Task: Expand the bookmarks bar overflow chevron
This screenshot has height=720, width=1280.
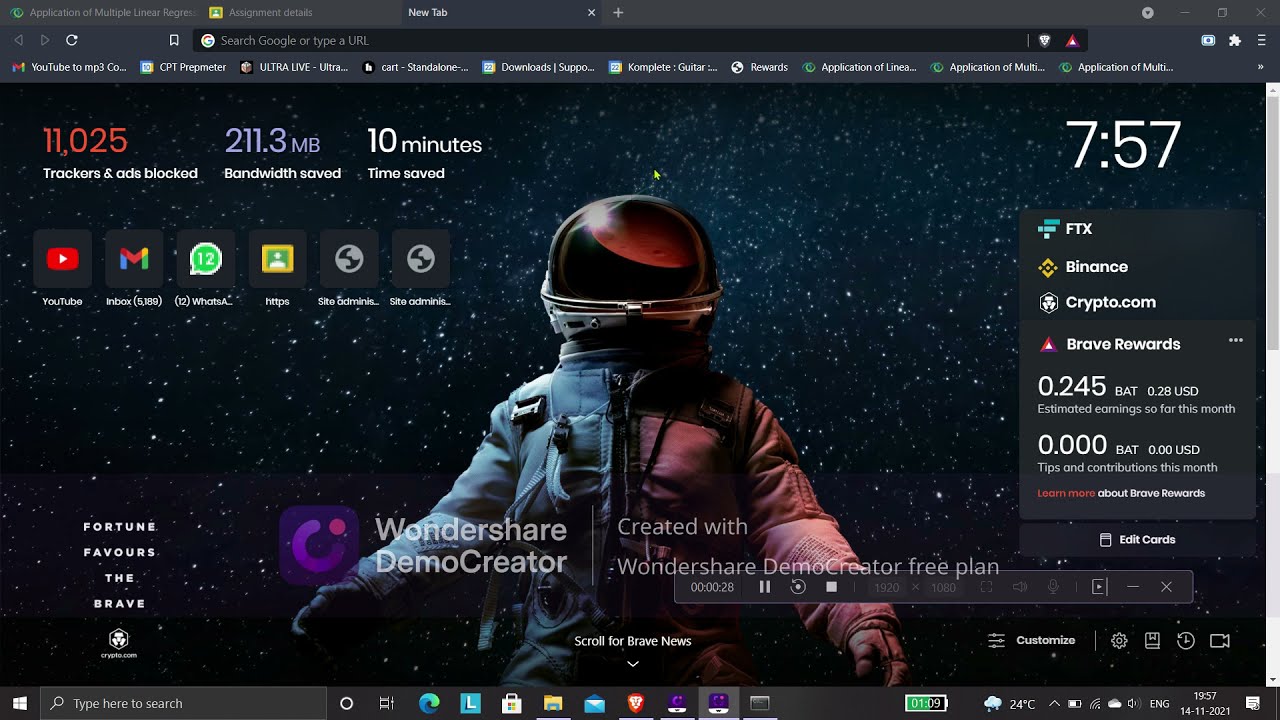Action: point(1260,67)
